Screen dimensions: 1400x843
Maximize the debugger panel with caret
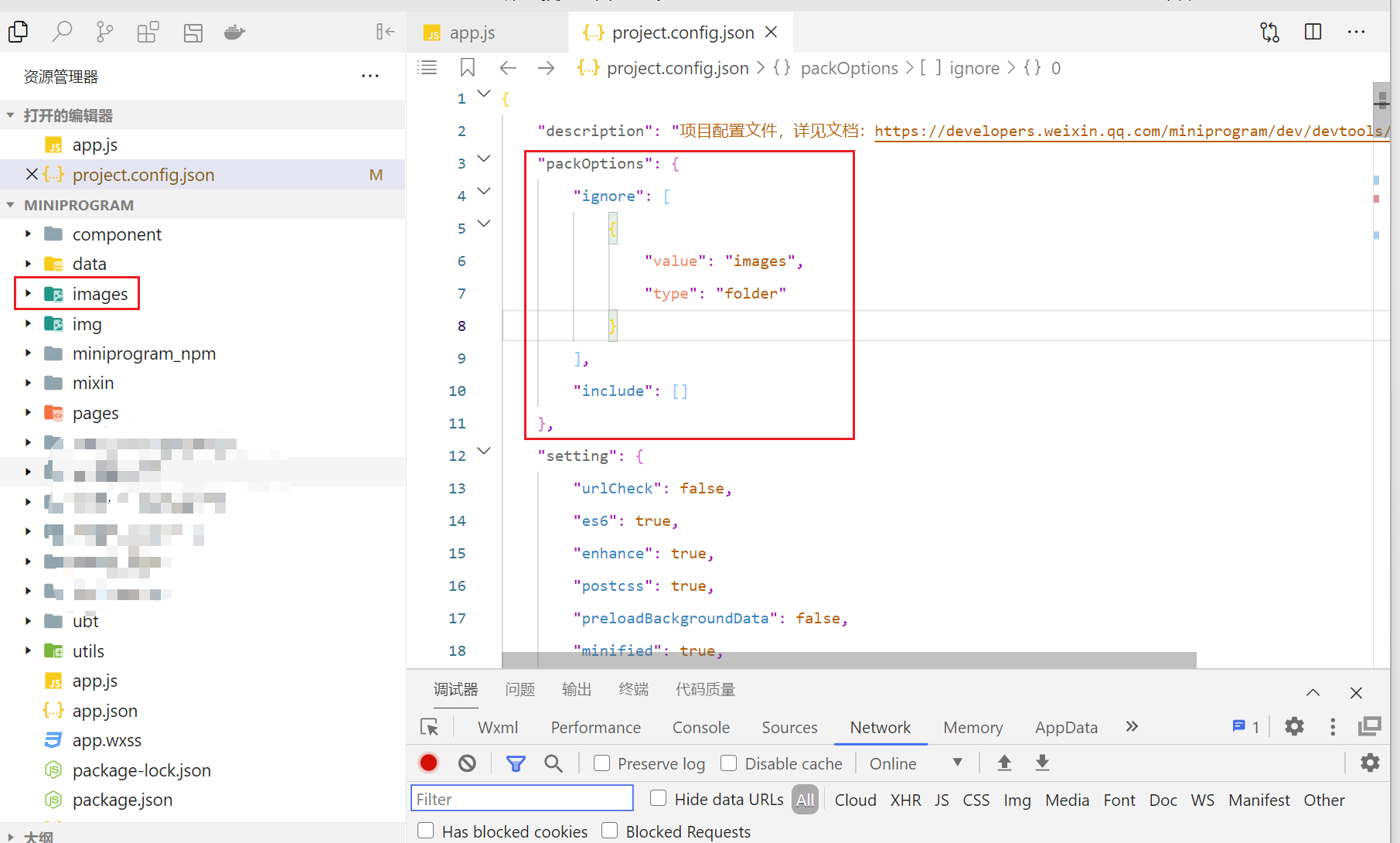click(x=1313, y=692)
